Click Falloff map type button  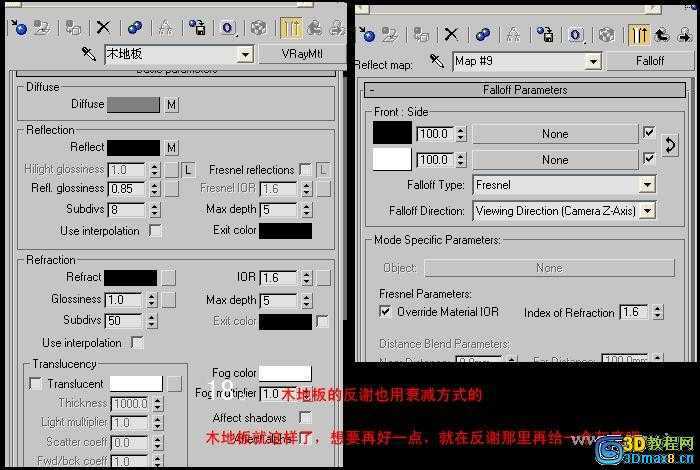[x=650, y=61]
